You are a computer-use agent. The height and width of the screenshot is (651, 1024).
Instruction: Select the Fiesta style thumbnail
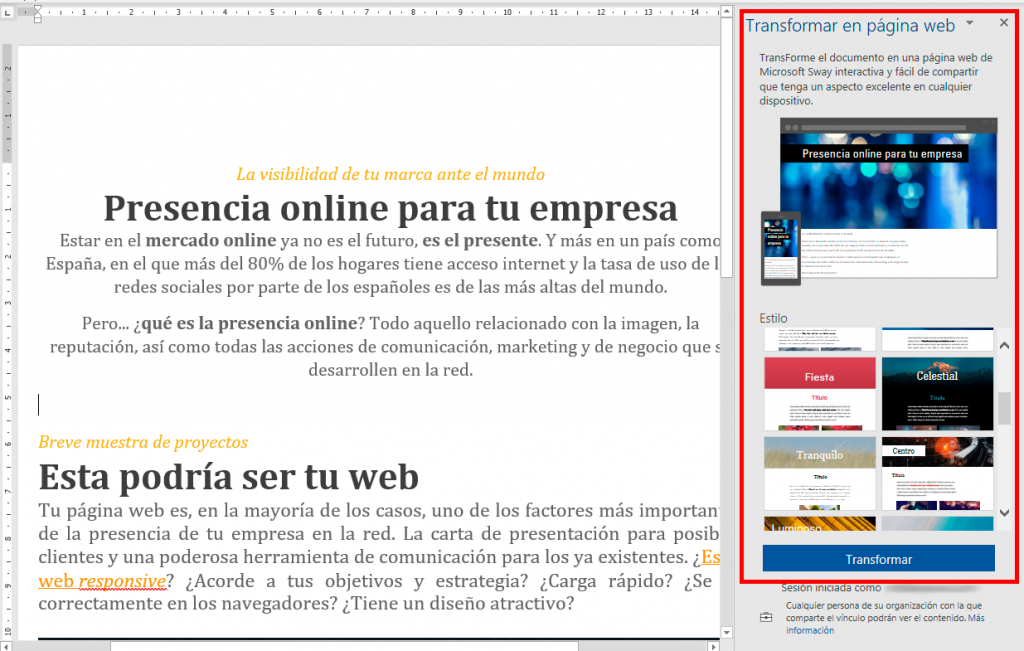coord(820,394)
